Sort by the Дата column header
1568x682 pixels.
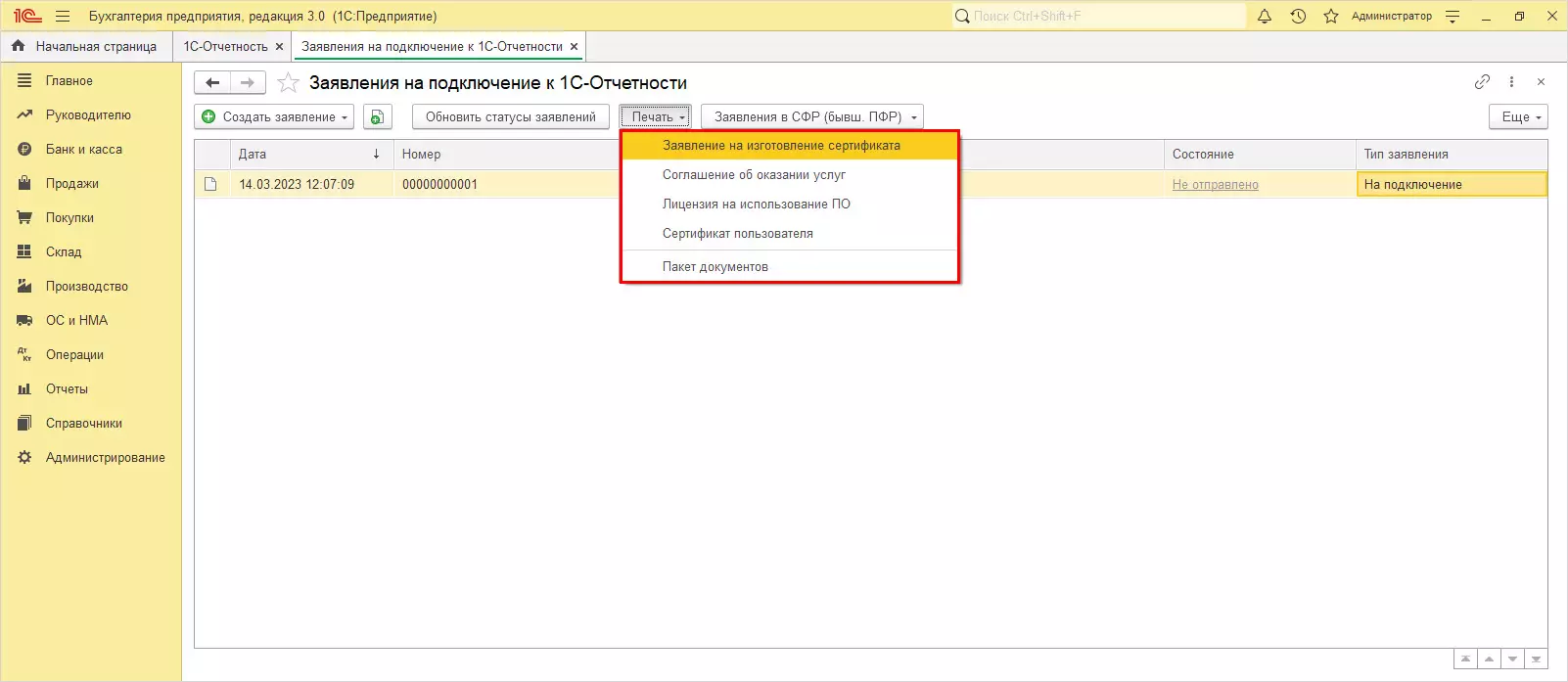pos(312,154)
